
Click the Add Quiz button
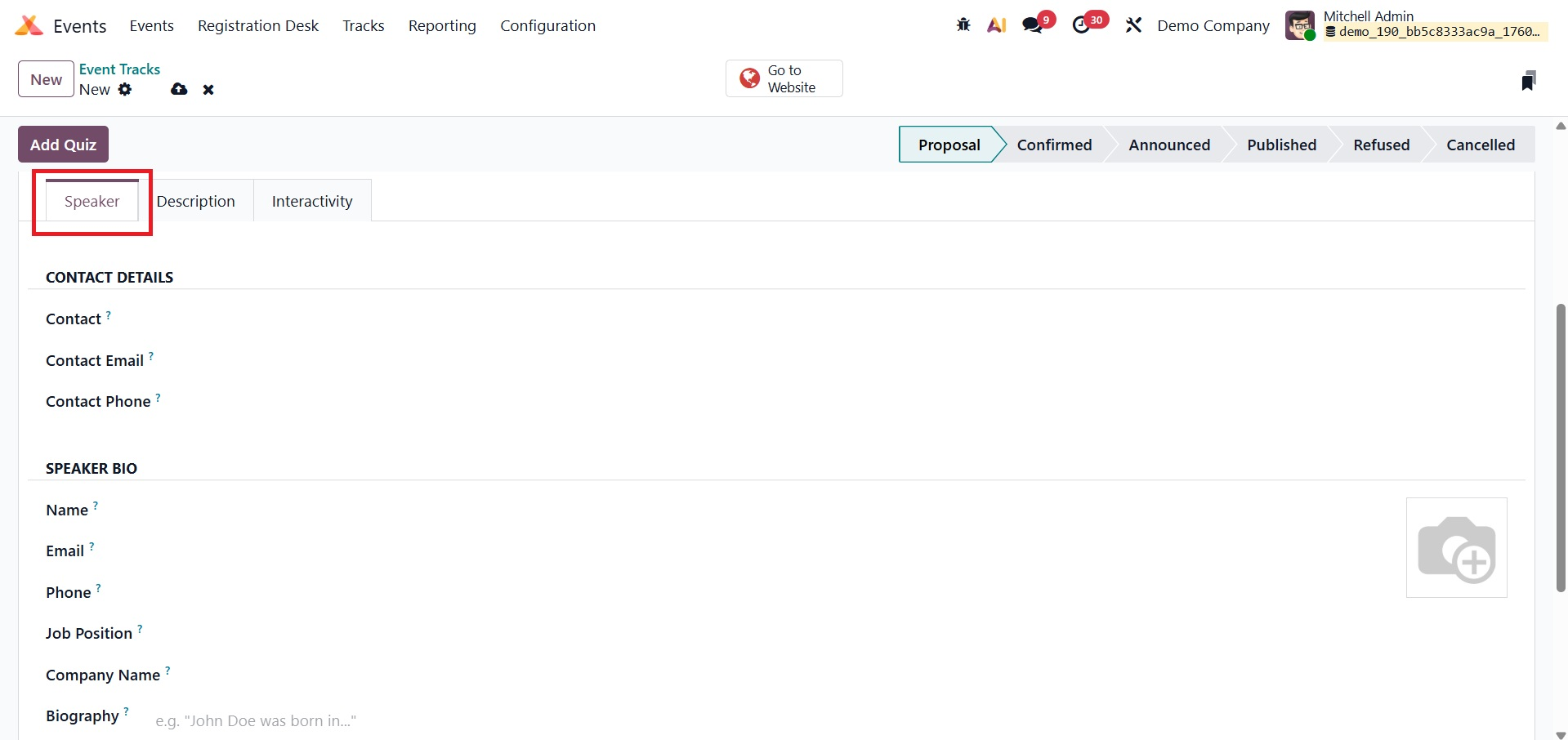pyautogui.click(x=63, y=145)
